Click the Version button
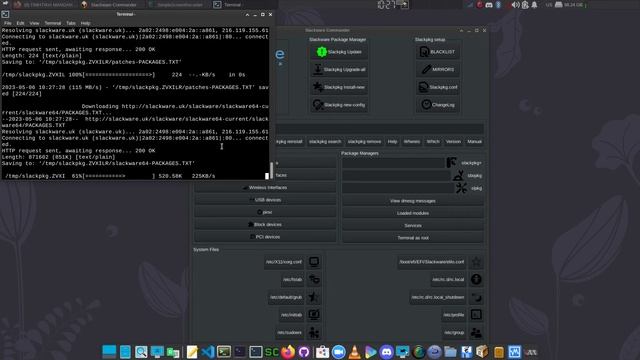The width and height of the screenshot is (640, 360). click(x=453, y=142)
